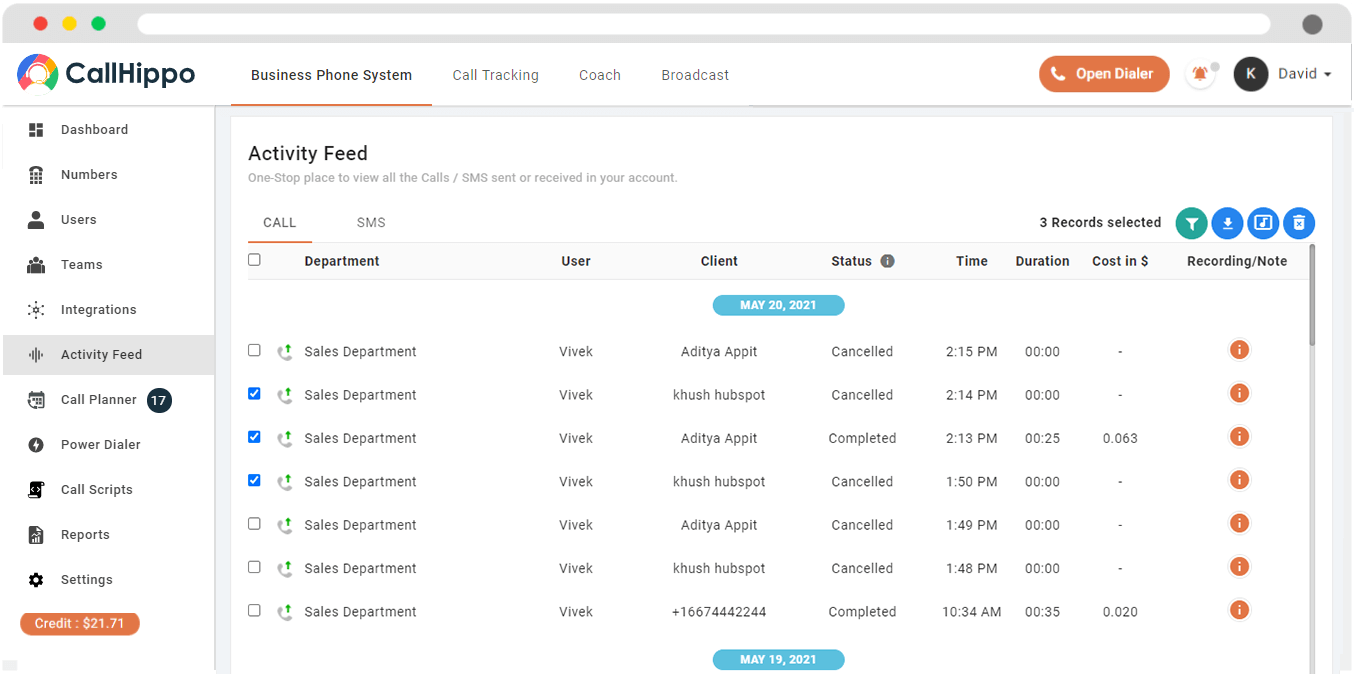Click the Open Dialer button
The height and width of the screenshot is (674, 1354).
1104,74
